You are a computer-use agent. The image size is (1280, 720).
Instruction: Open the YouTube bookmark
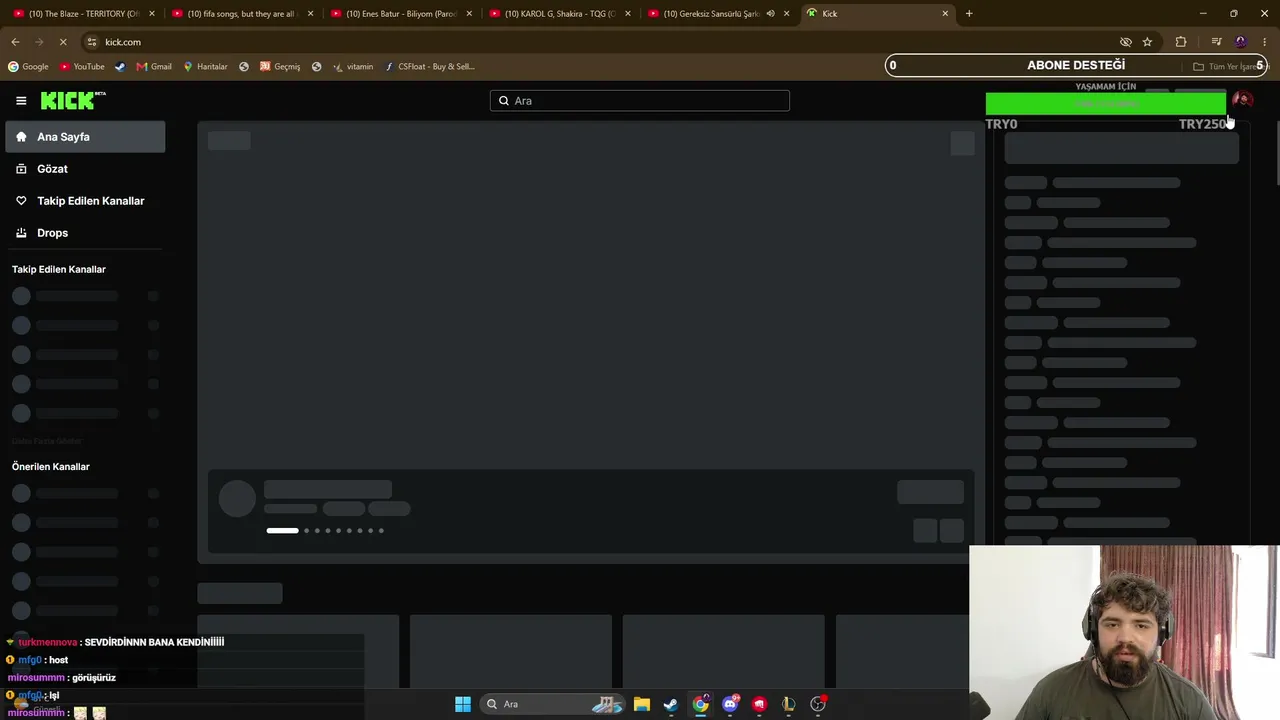[82, 67]
